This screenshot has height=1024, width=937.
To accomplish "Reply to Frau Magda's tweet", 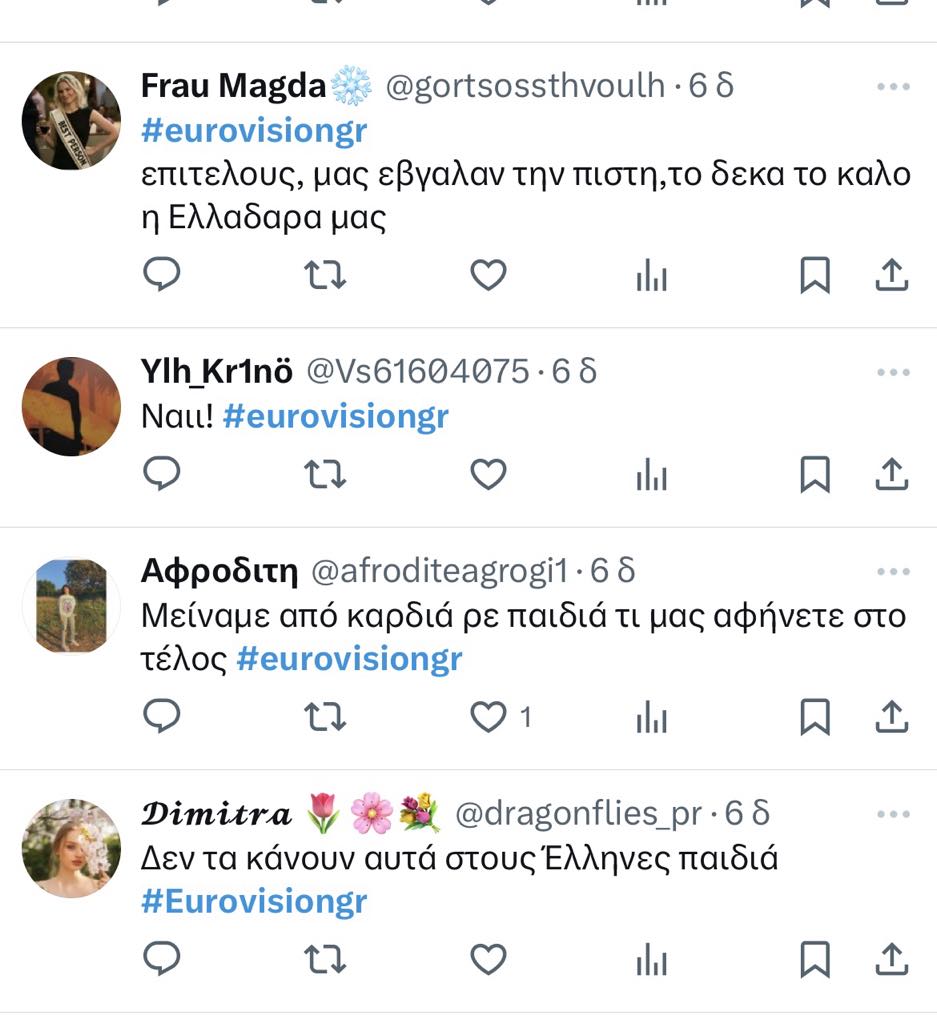I will click(161, 274).
